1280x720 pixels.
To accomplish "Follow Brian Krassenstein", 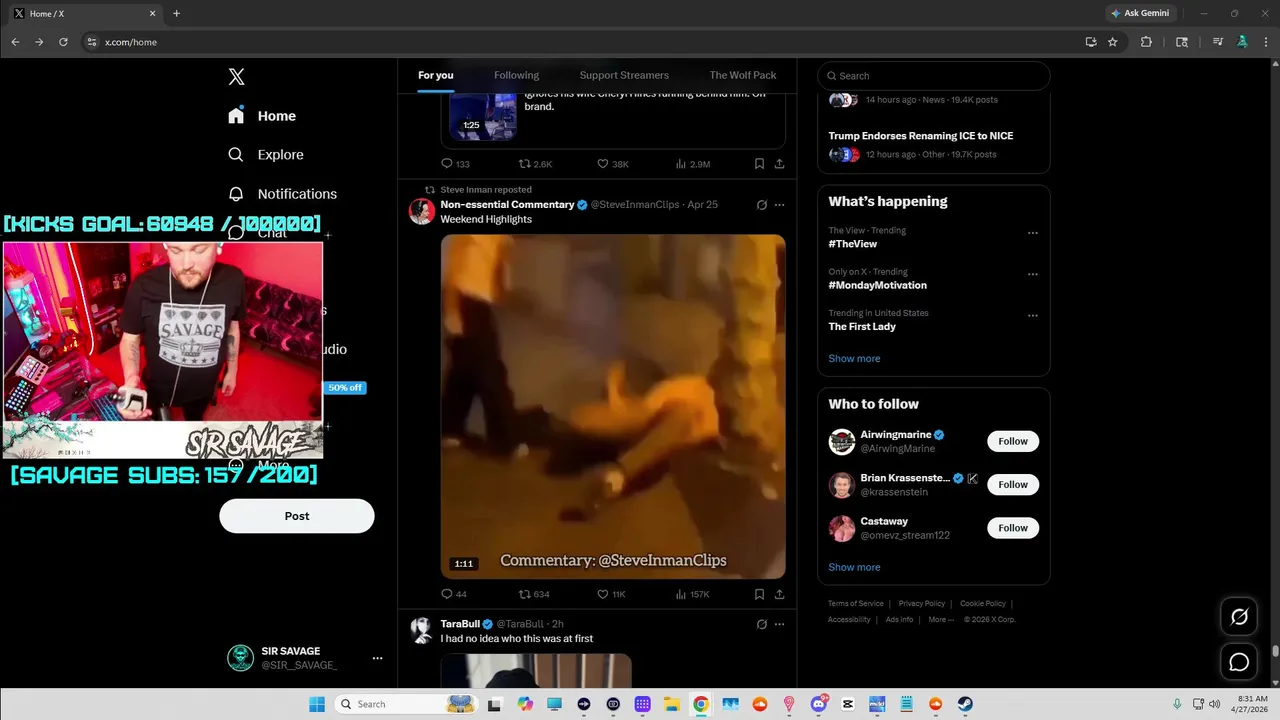I will 1013,484.
